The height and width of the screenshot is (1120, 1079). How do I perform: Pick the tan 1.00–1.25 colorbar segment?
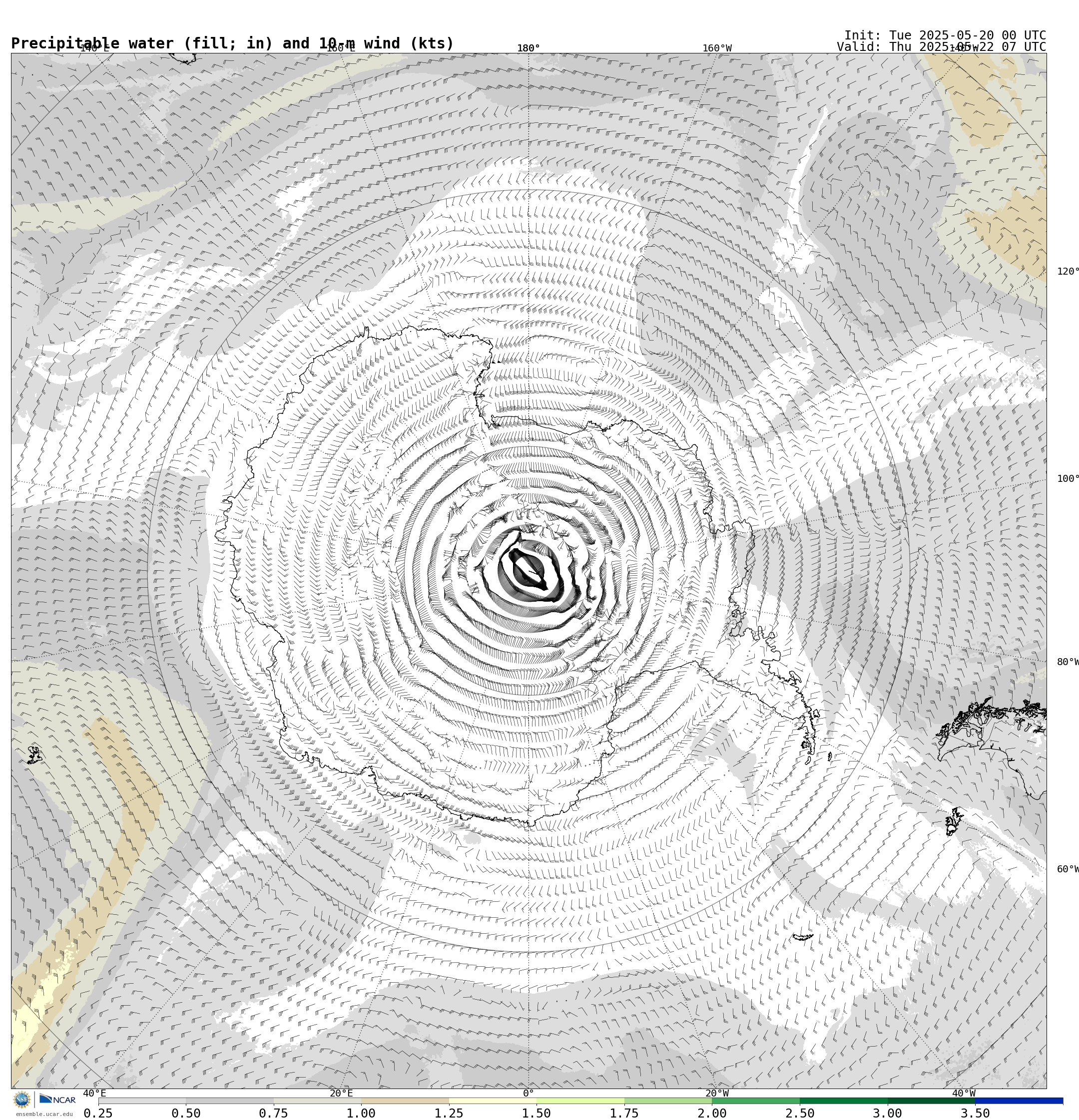point(405,1101)
